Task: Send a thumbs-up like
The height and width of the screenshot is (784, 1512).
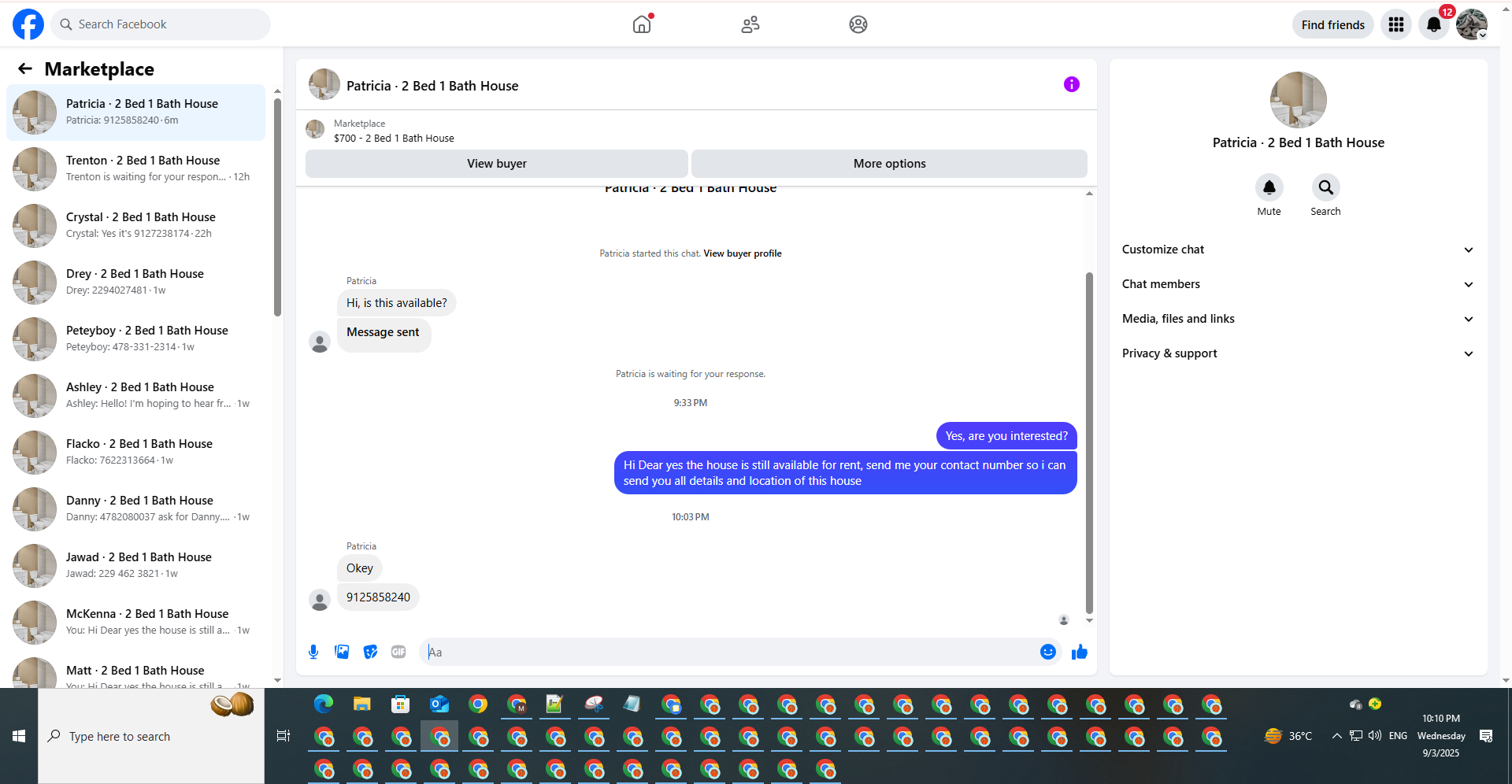Action: 1080,652
